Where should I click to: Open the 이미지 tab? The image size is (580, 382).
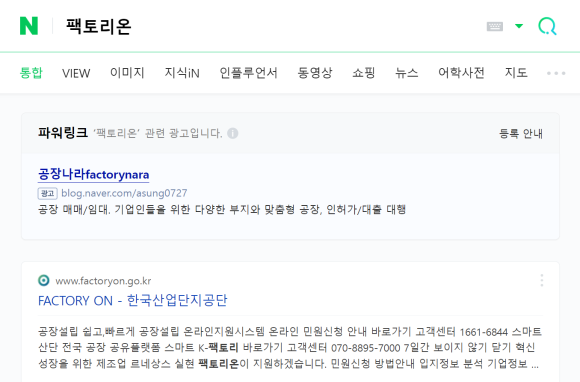[x=127, y=72]
